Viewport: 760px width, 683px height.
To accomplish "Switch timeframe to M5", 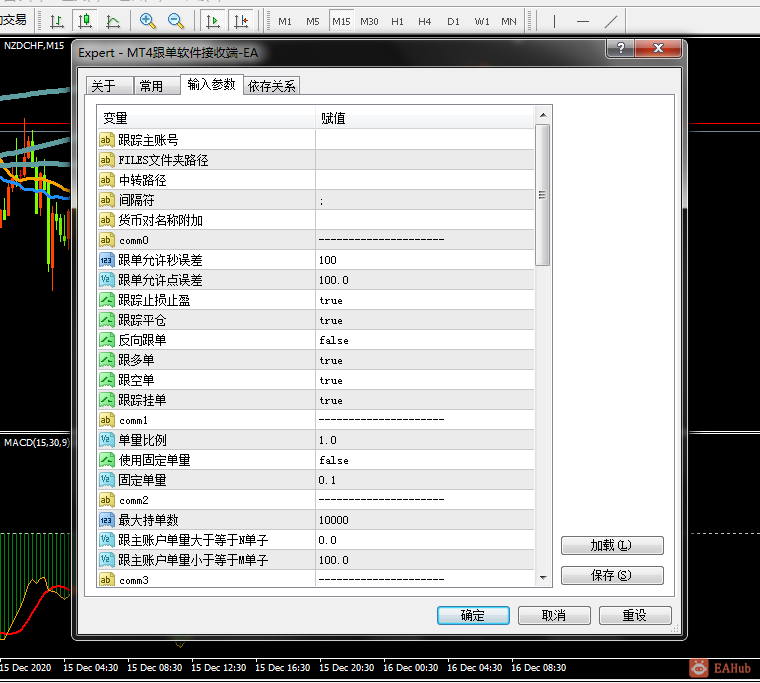I will (313, 21).
